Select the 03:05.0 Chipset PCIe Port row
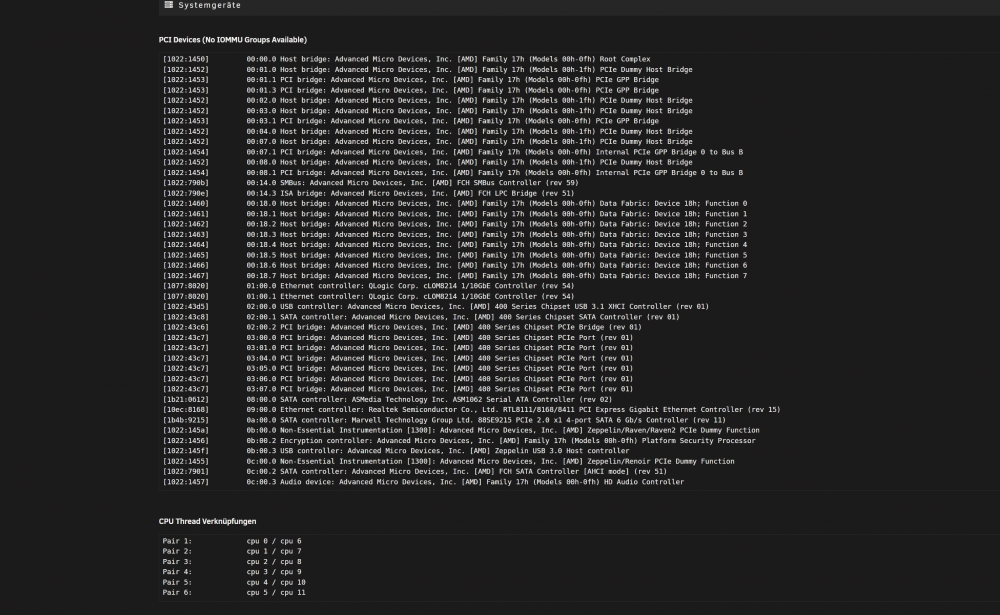 pos(397,368)
